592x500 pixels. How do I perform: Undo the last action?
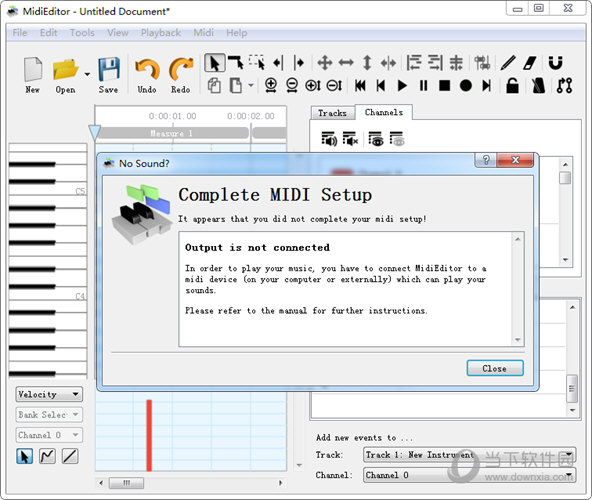pyautogui.click(x=147, y=75)
